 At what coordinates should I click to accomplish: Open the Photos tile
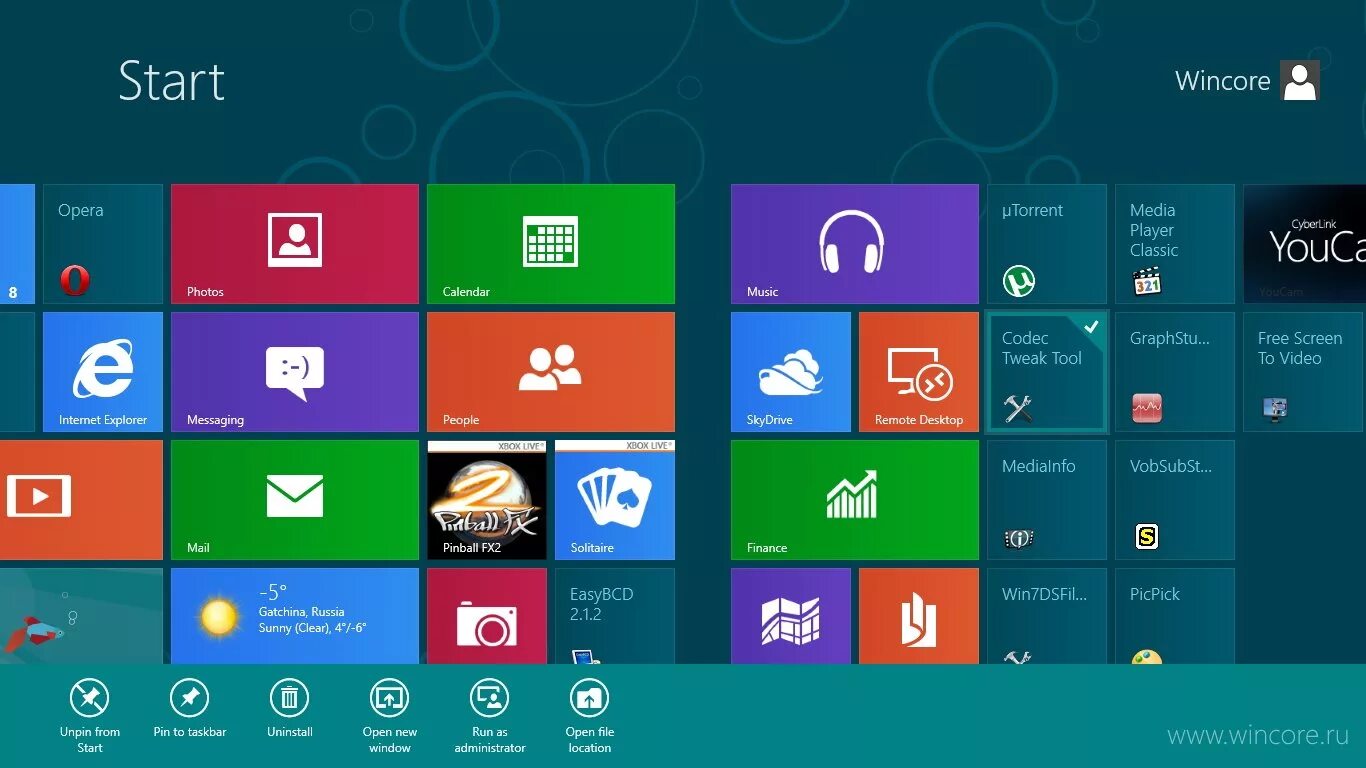click(x=295, y=244)
